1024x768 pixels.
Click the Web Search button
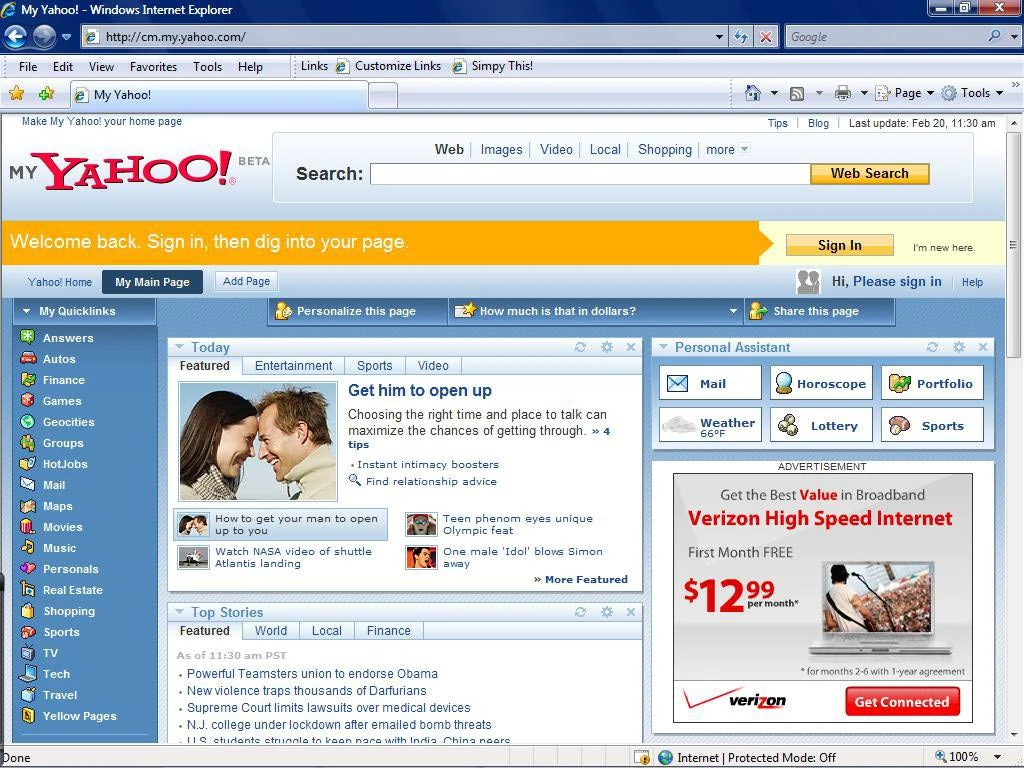(x=869, y=173)
